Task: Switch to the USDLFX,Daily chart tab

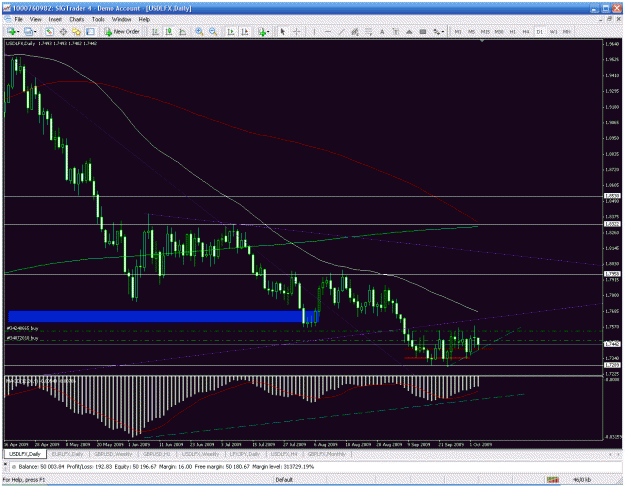Action: tap(25, 454)
